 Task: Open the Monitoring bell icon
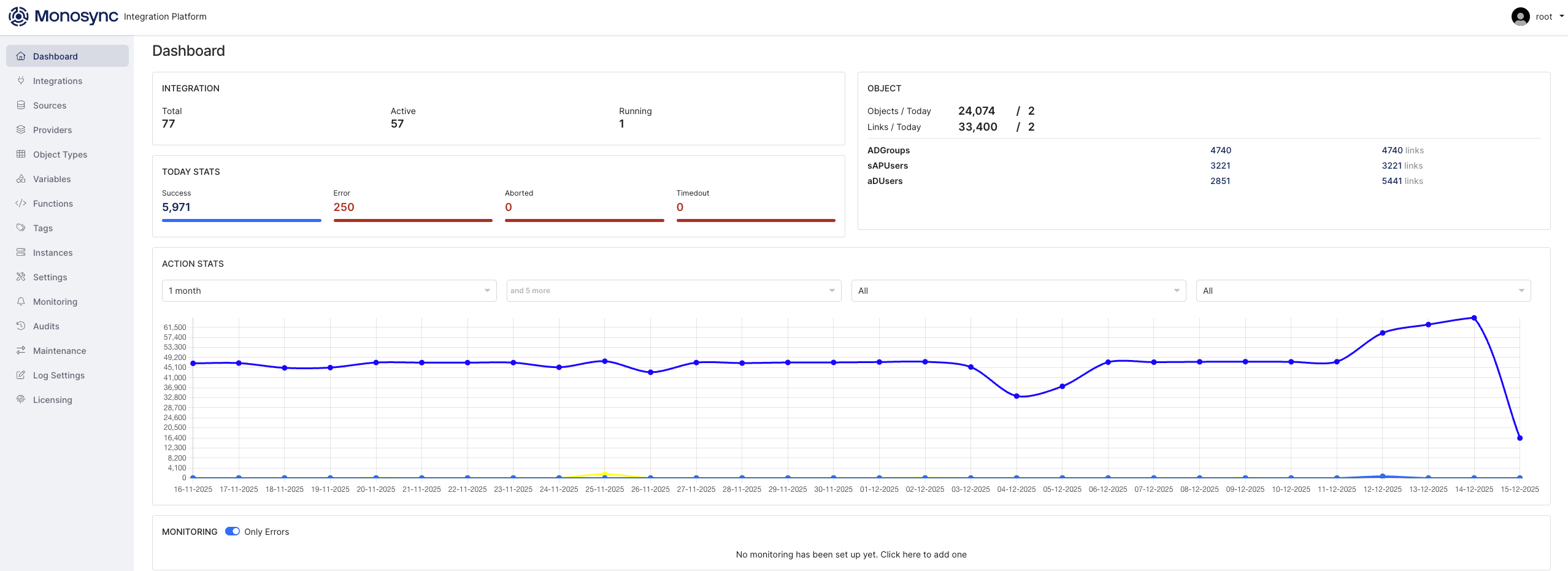pos(20,301)
